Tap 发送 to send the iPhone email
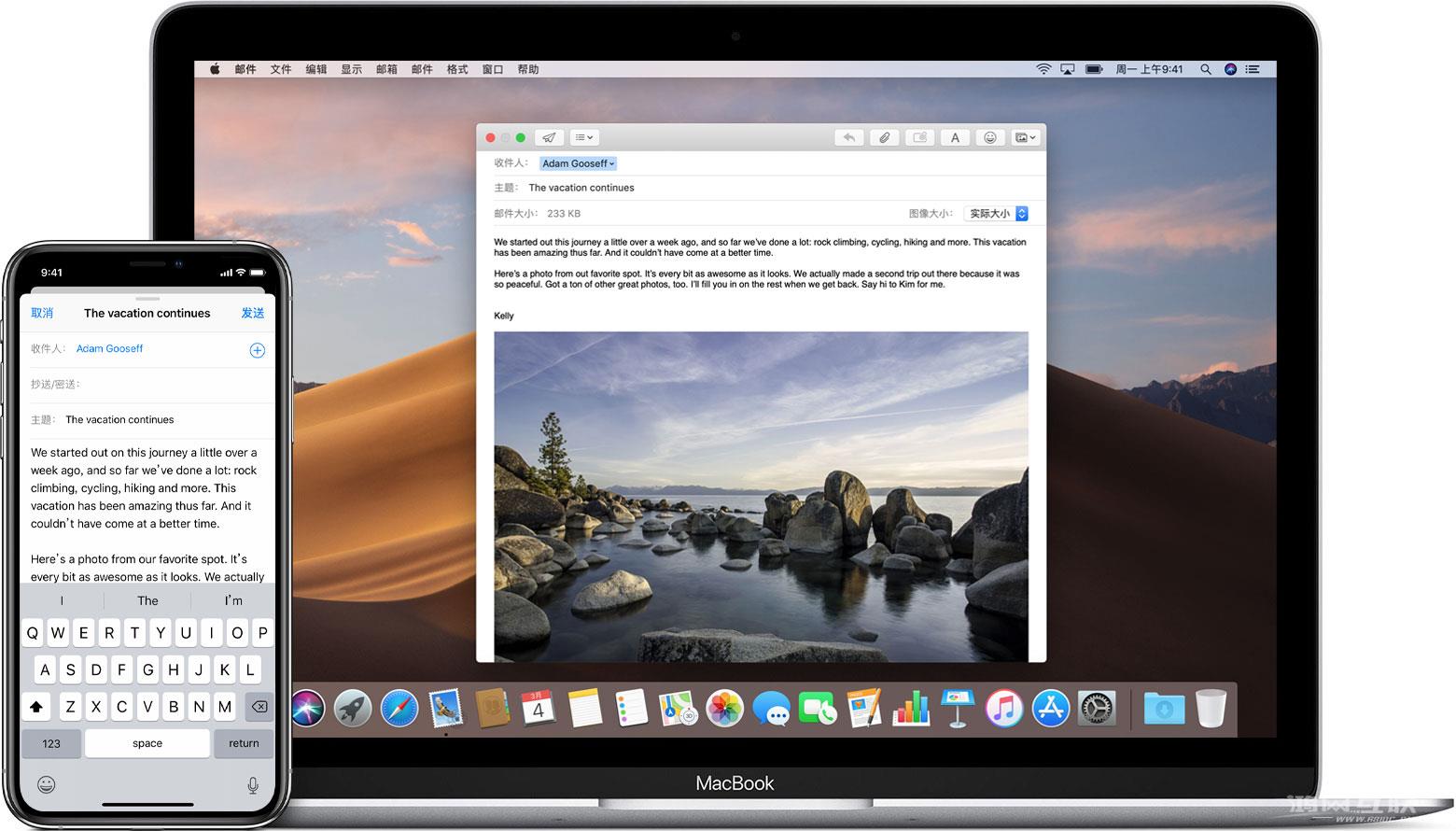This screenshot has width=1456, height=831. (x=252, y=313)
